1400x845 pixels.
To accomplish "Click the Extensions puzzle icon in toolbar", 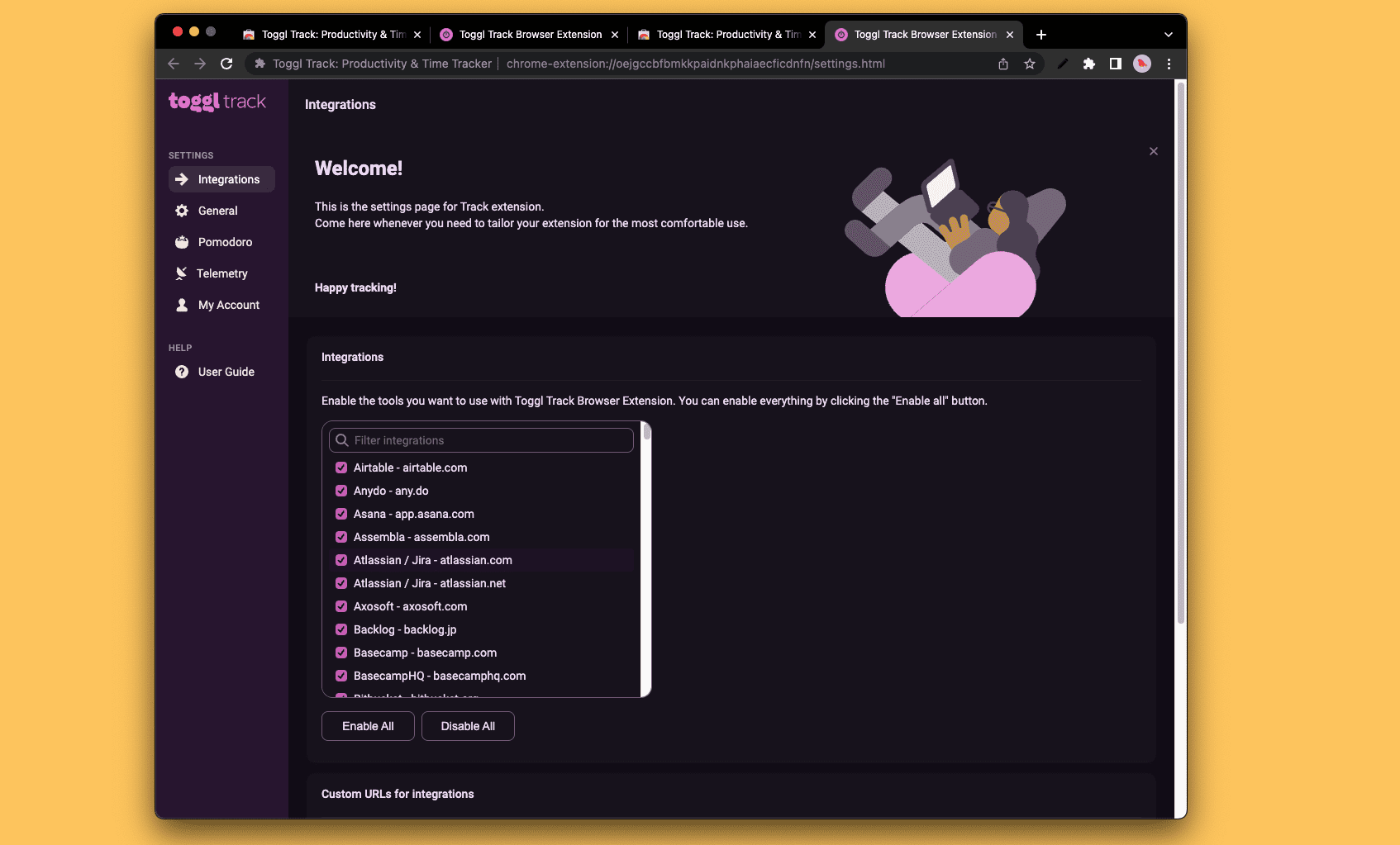I will click(1089, 64).
